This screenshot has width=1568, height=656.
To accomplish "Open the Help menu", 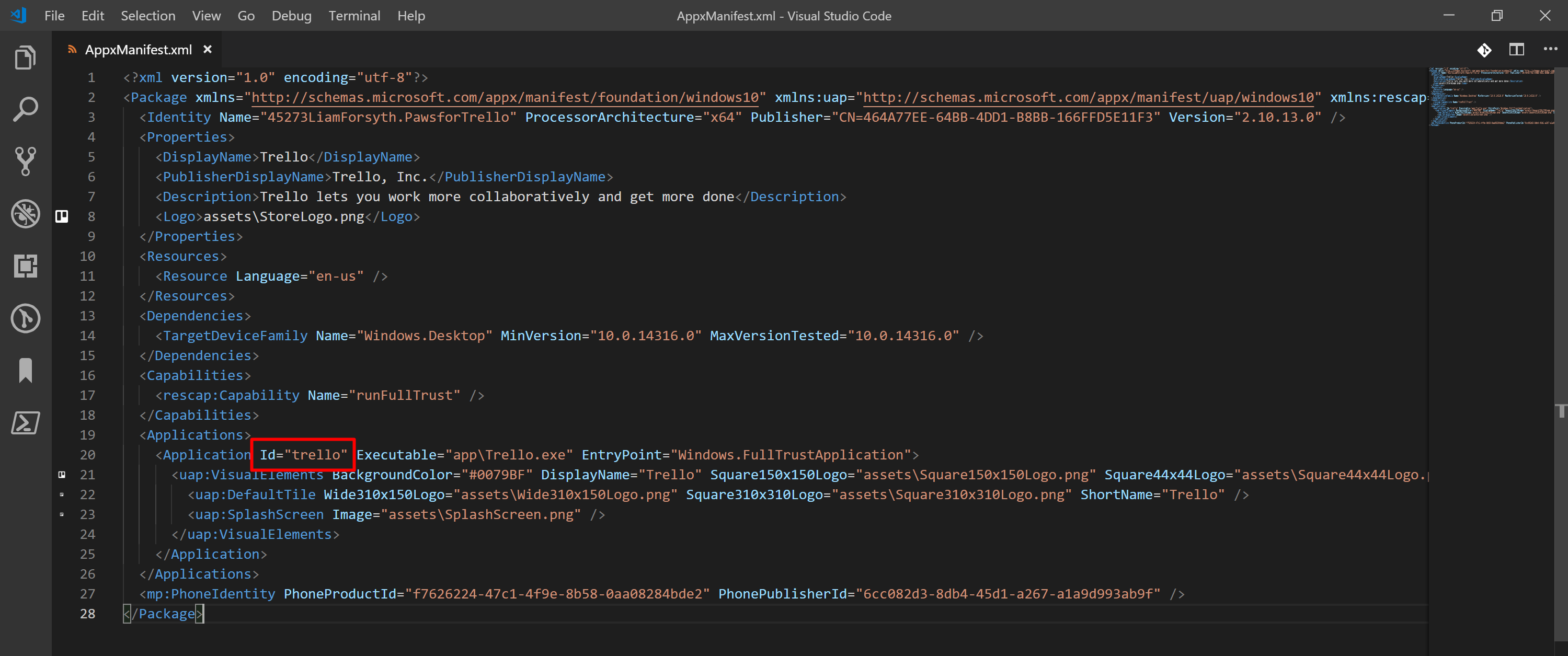I will click(x=411, y=16).
